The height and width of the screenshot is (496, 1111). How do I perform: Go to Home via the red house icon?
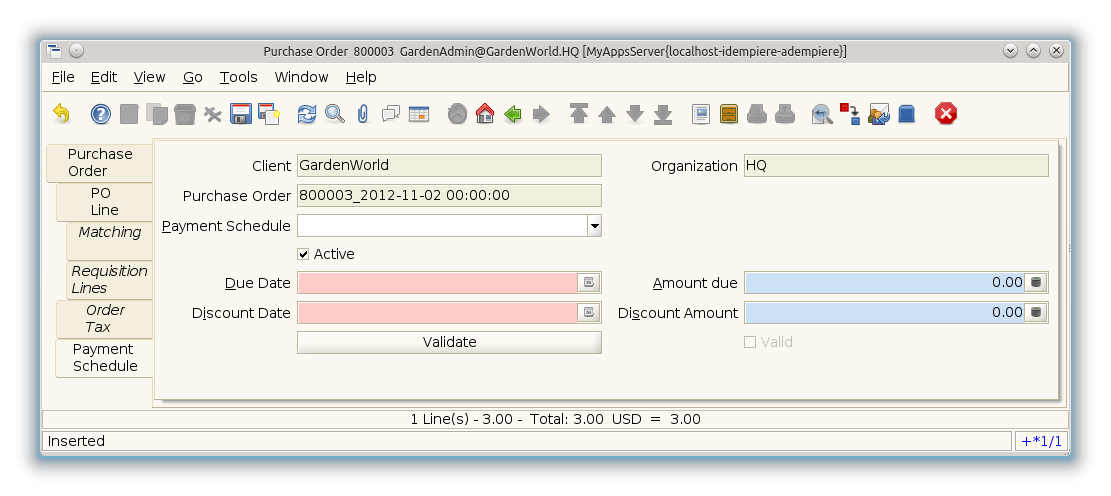[485, 114]
